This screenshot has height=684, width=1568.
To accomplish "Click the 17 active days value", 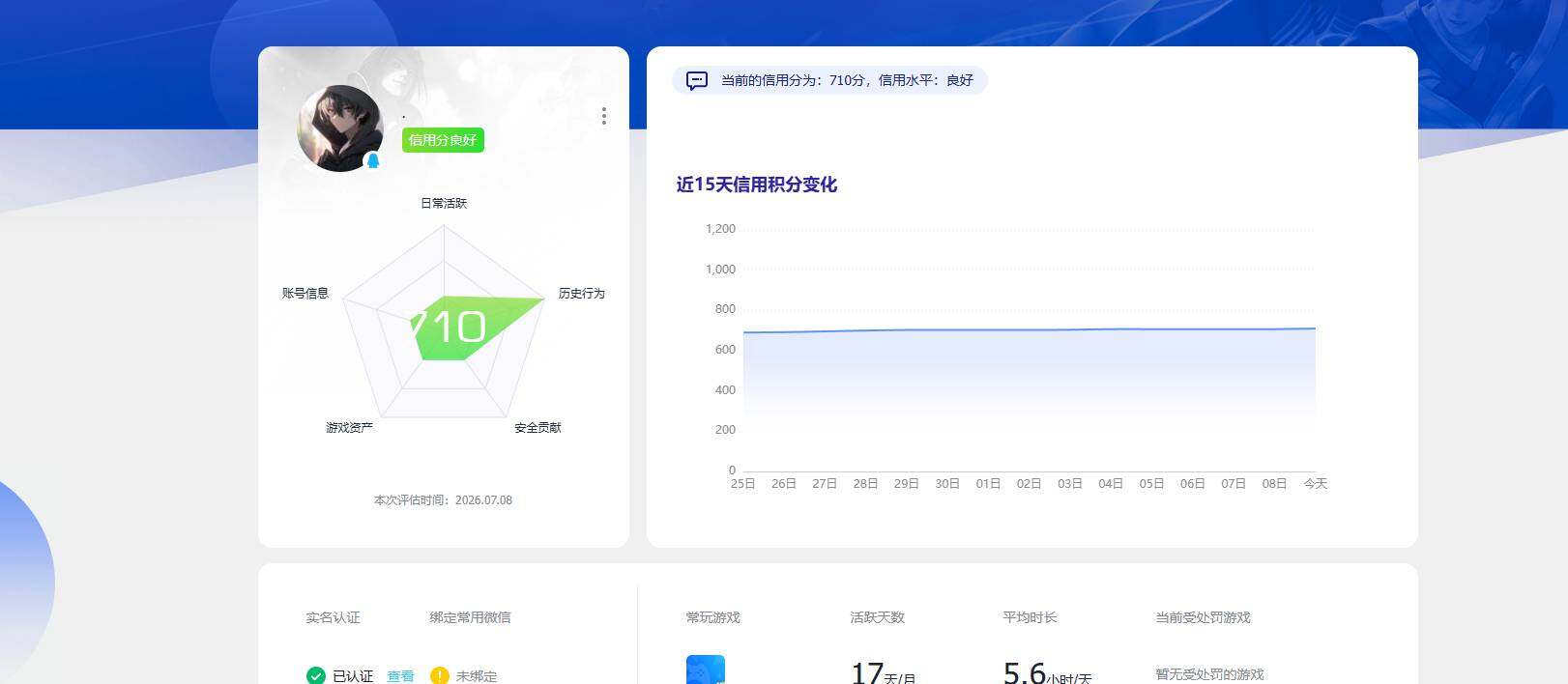I will pos(867,672).
